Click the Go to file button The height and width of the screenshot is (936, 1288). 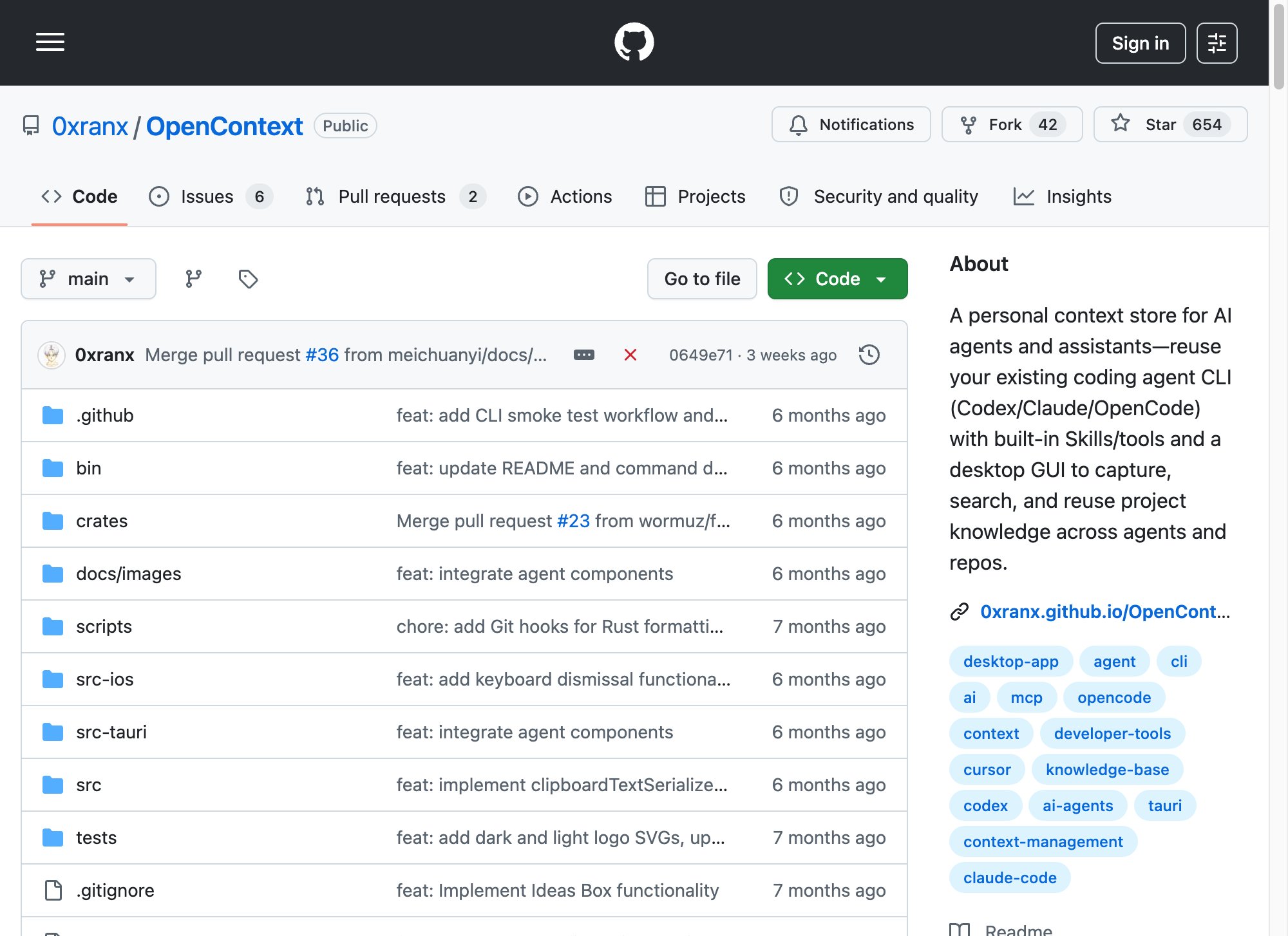pyautogui.click(x=702, y=279)
